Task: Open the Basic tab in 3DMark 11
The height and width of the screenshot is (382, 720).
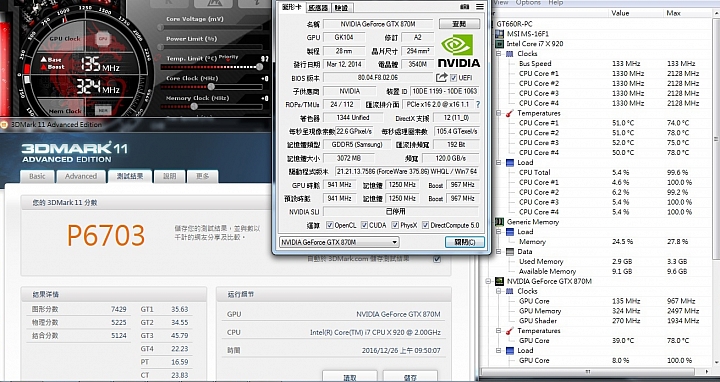Action: pyautogui.click(x=37, y=176)
